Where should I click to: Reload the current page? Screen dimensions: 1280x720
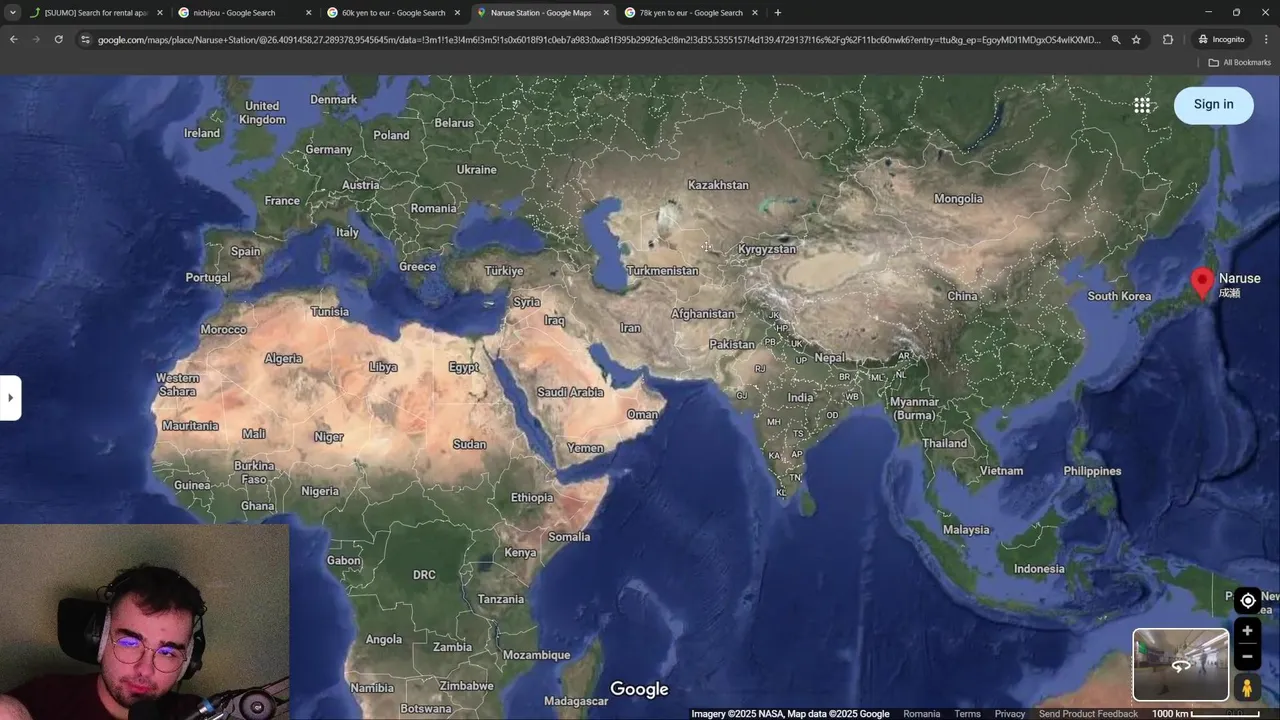click(59, 39)
